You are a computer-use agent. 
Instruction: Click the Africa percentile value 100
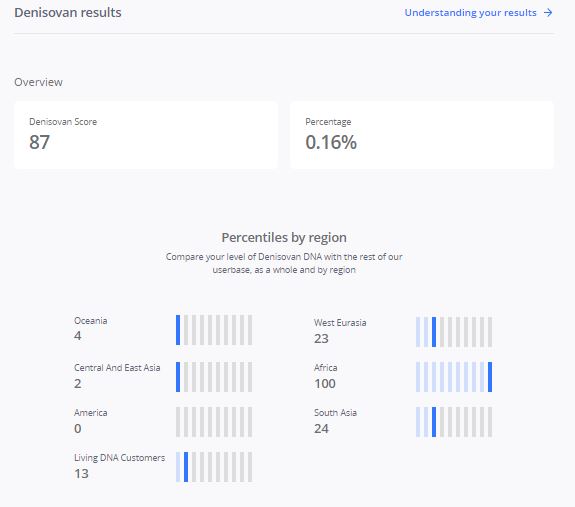coord(325,383)
